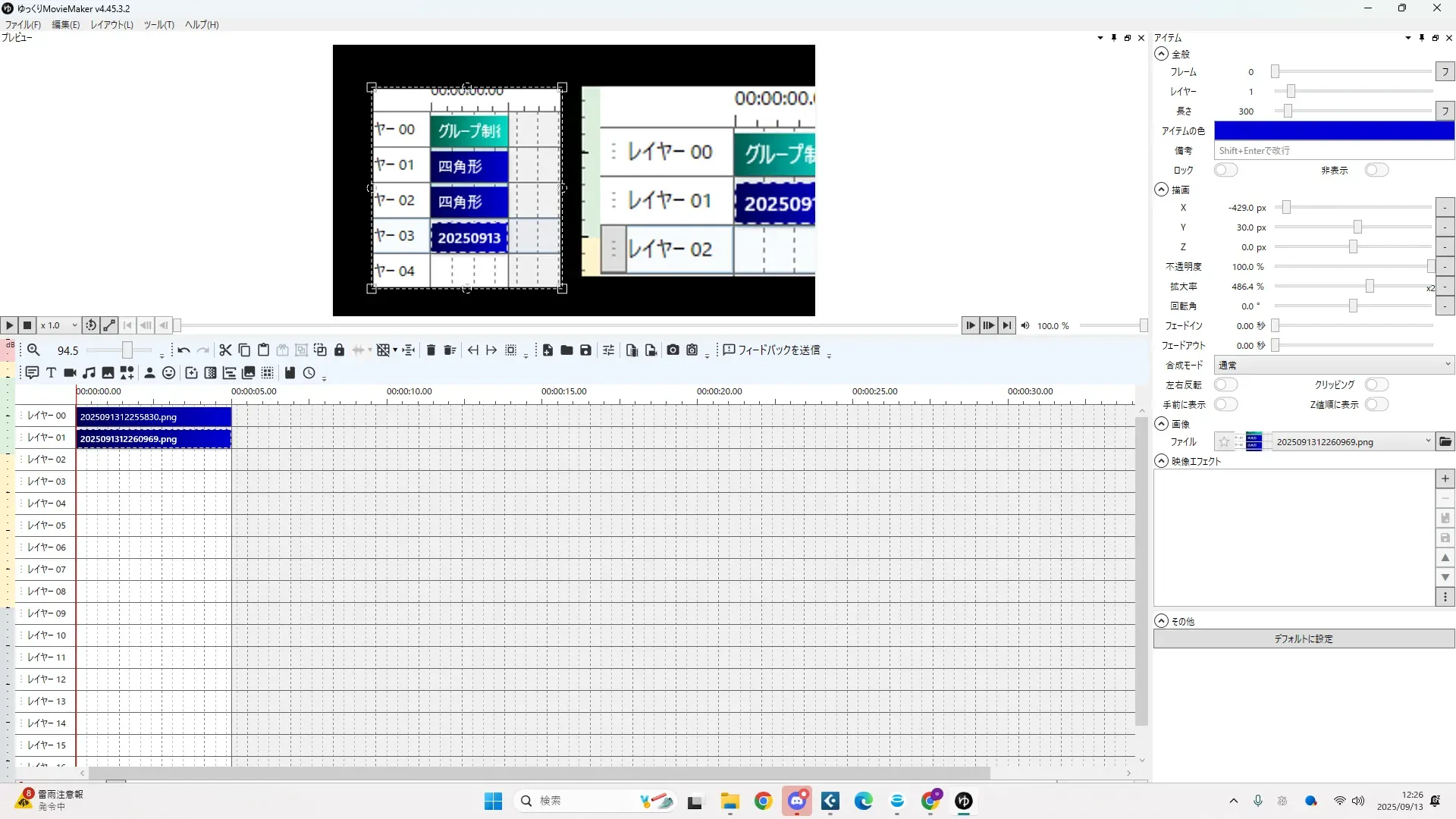Toggle the ロック switch
Screen dimensions: 1456x819
point(1225,171)
